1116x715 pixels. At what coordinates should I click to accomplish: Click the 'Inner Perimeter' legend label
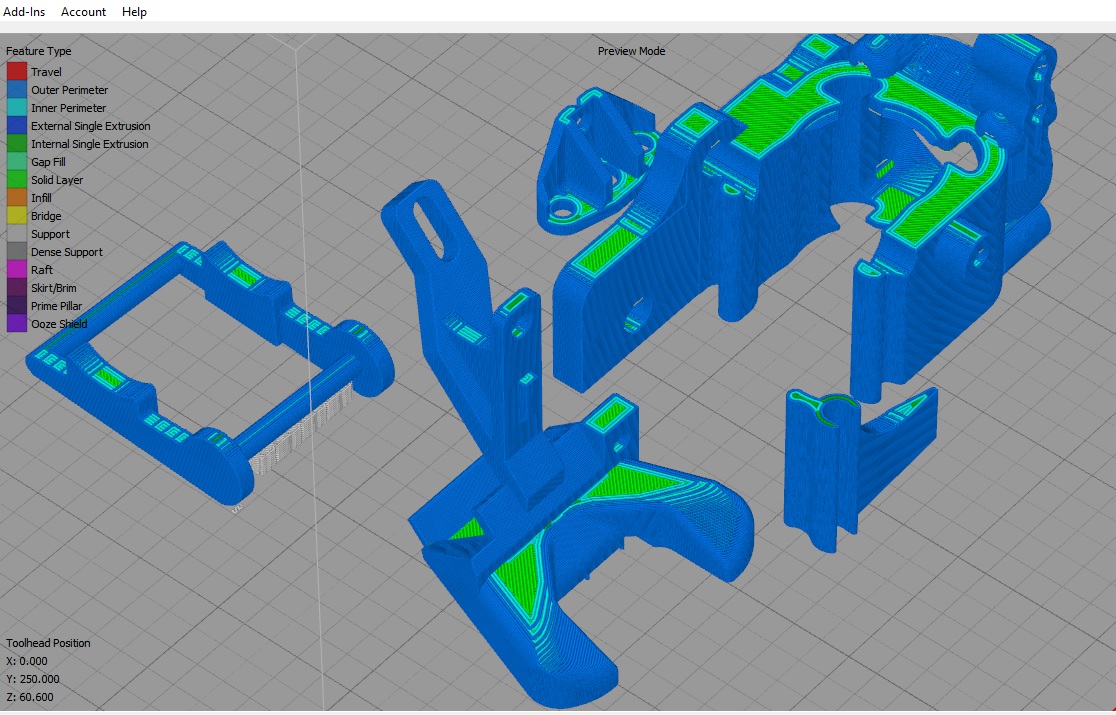point(68,107)
